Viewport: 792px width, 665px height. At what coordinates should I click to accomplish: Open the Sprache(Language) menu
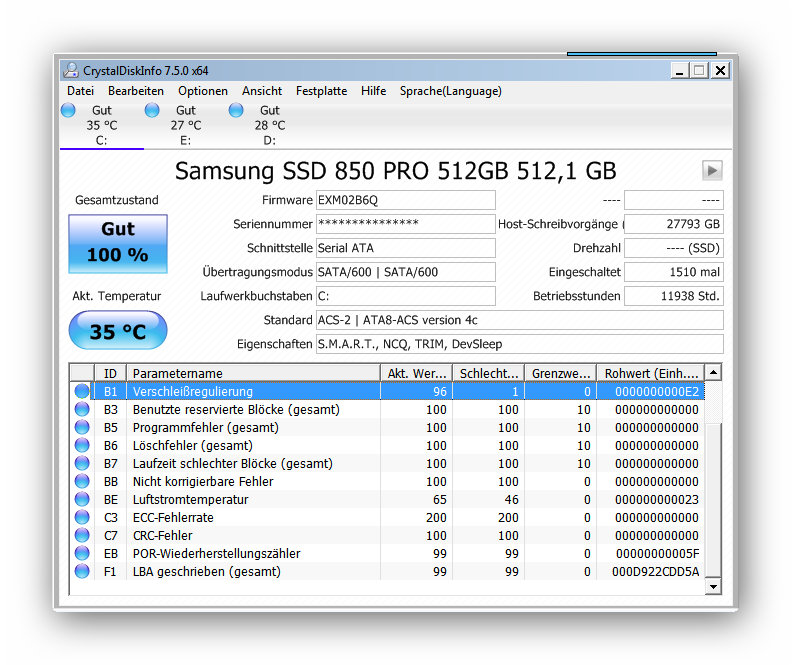(x=451, y=91)
